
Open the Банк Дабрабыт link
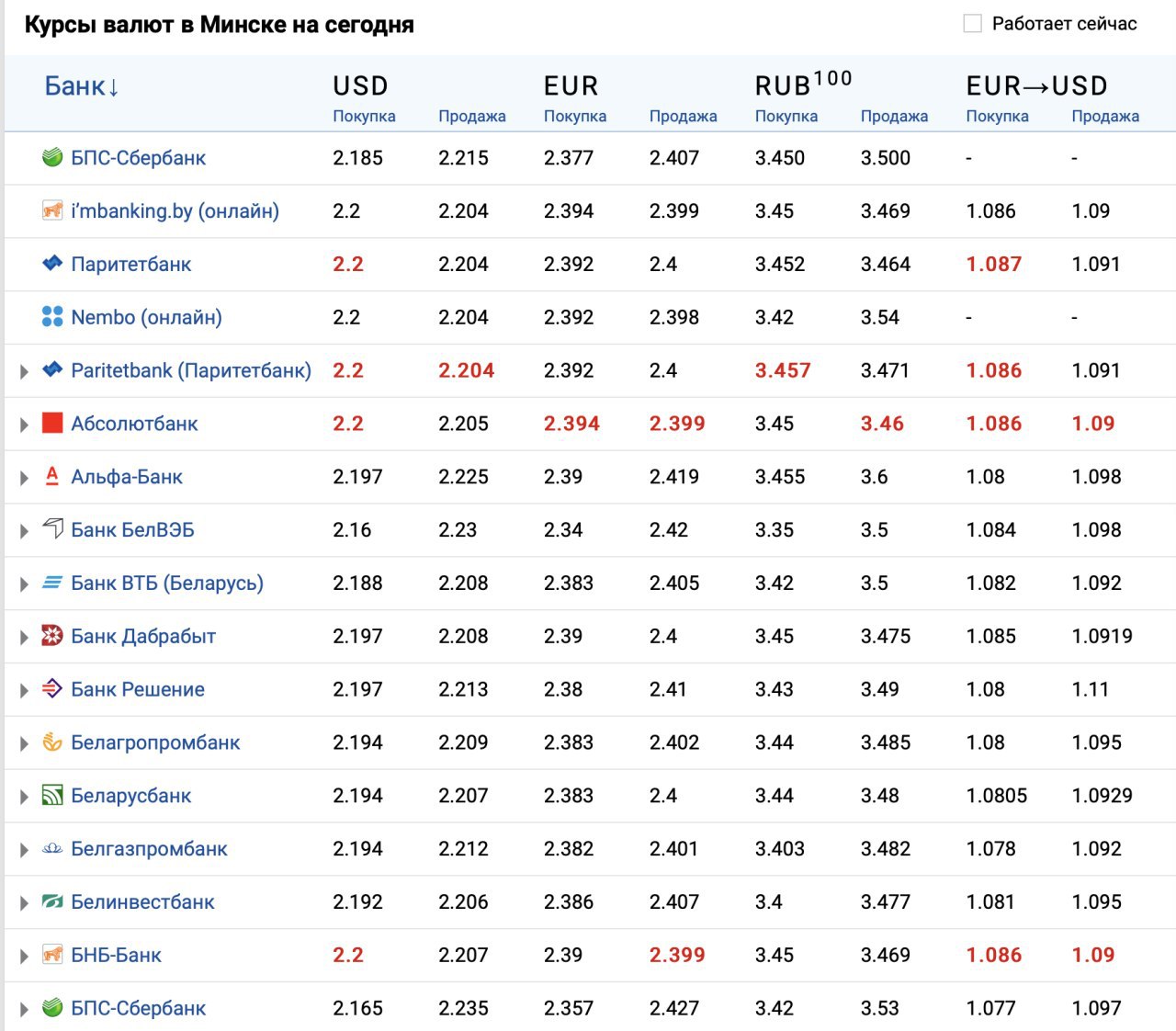(x=143, y=637)
